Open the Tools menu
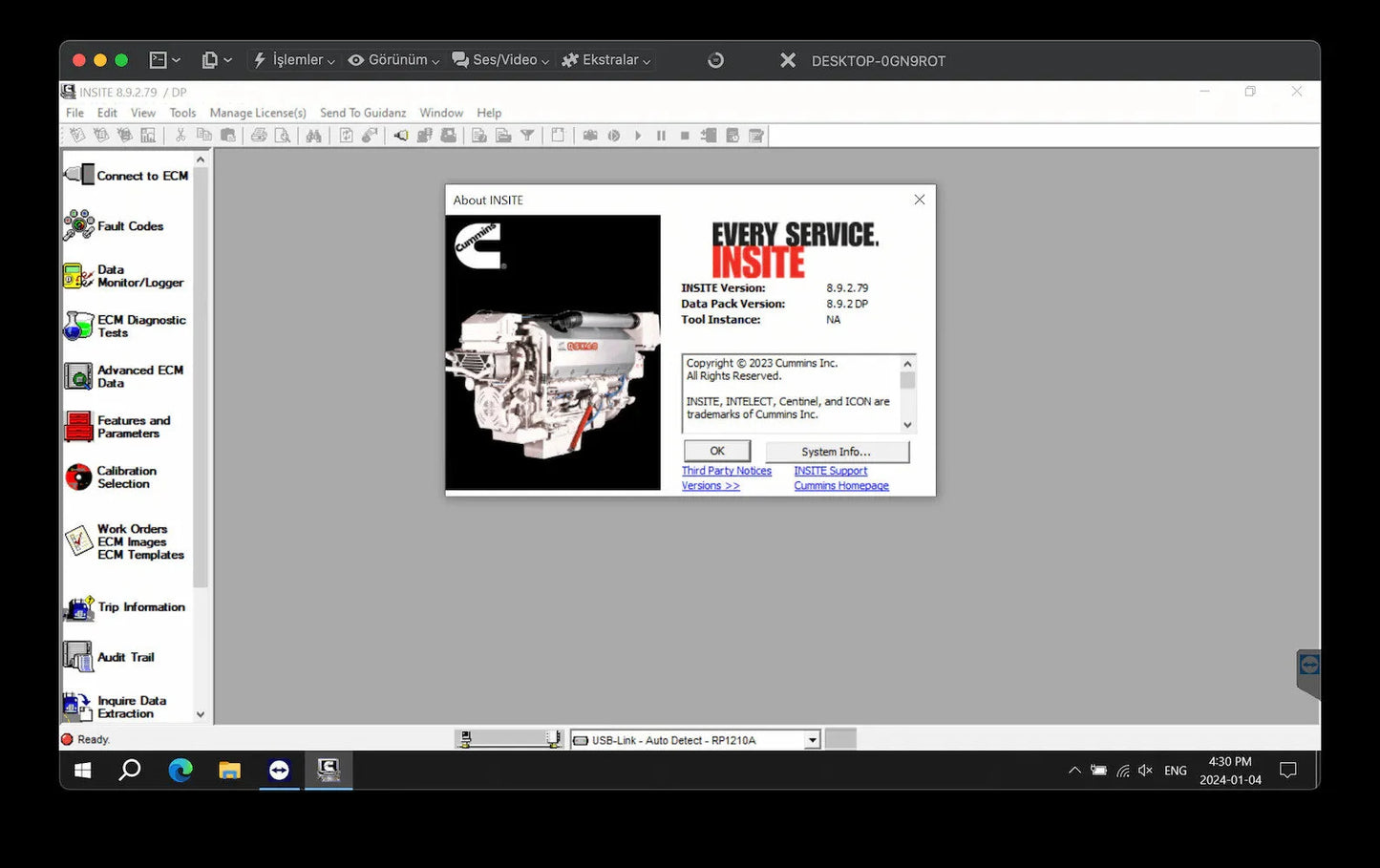Screen dimensions: 1380x868 182,113
